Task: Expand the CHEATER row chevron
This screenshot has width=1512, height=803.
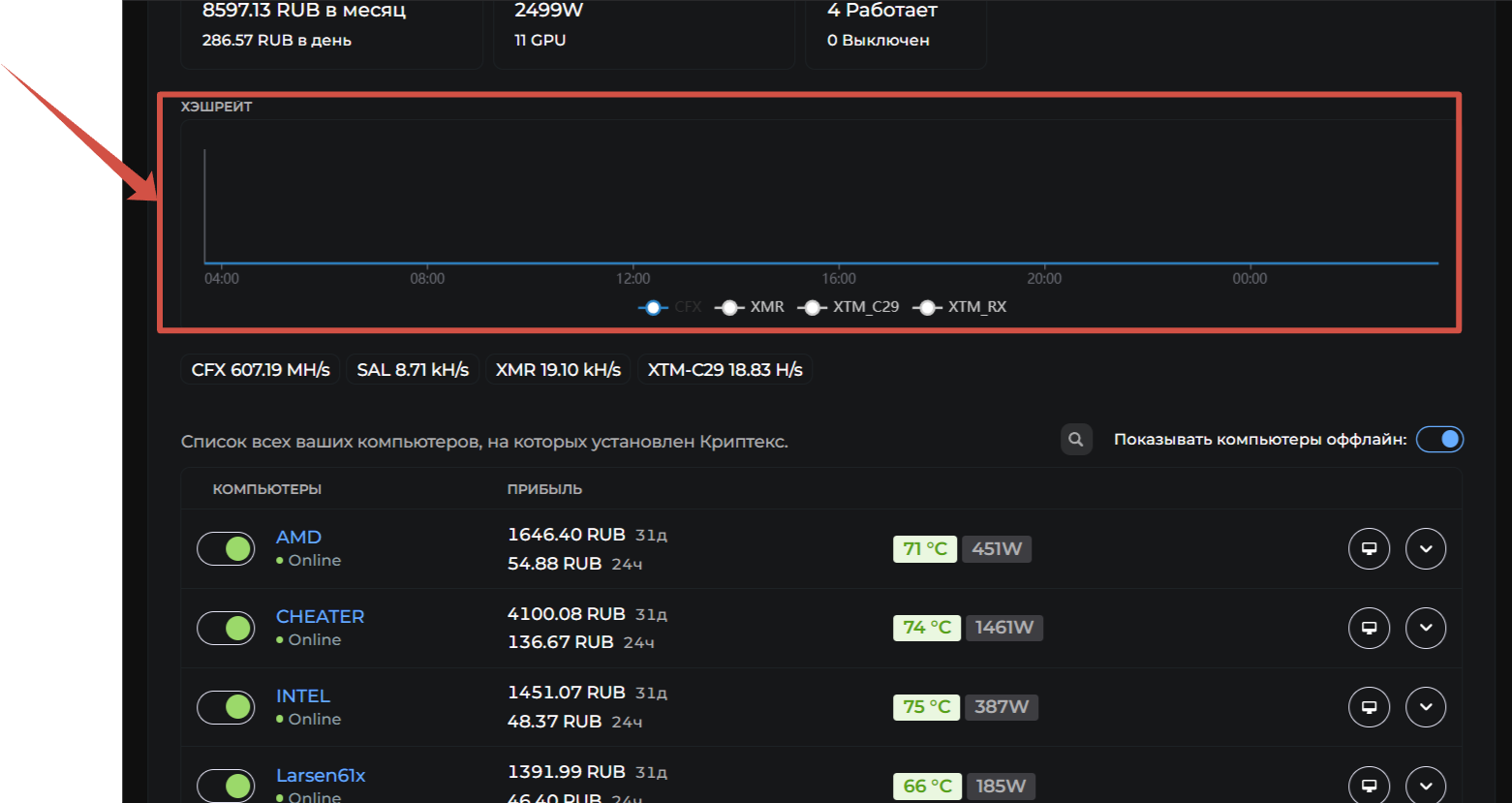Action: [1425, 628]
